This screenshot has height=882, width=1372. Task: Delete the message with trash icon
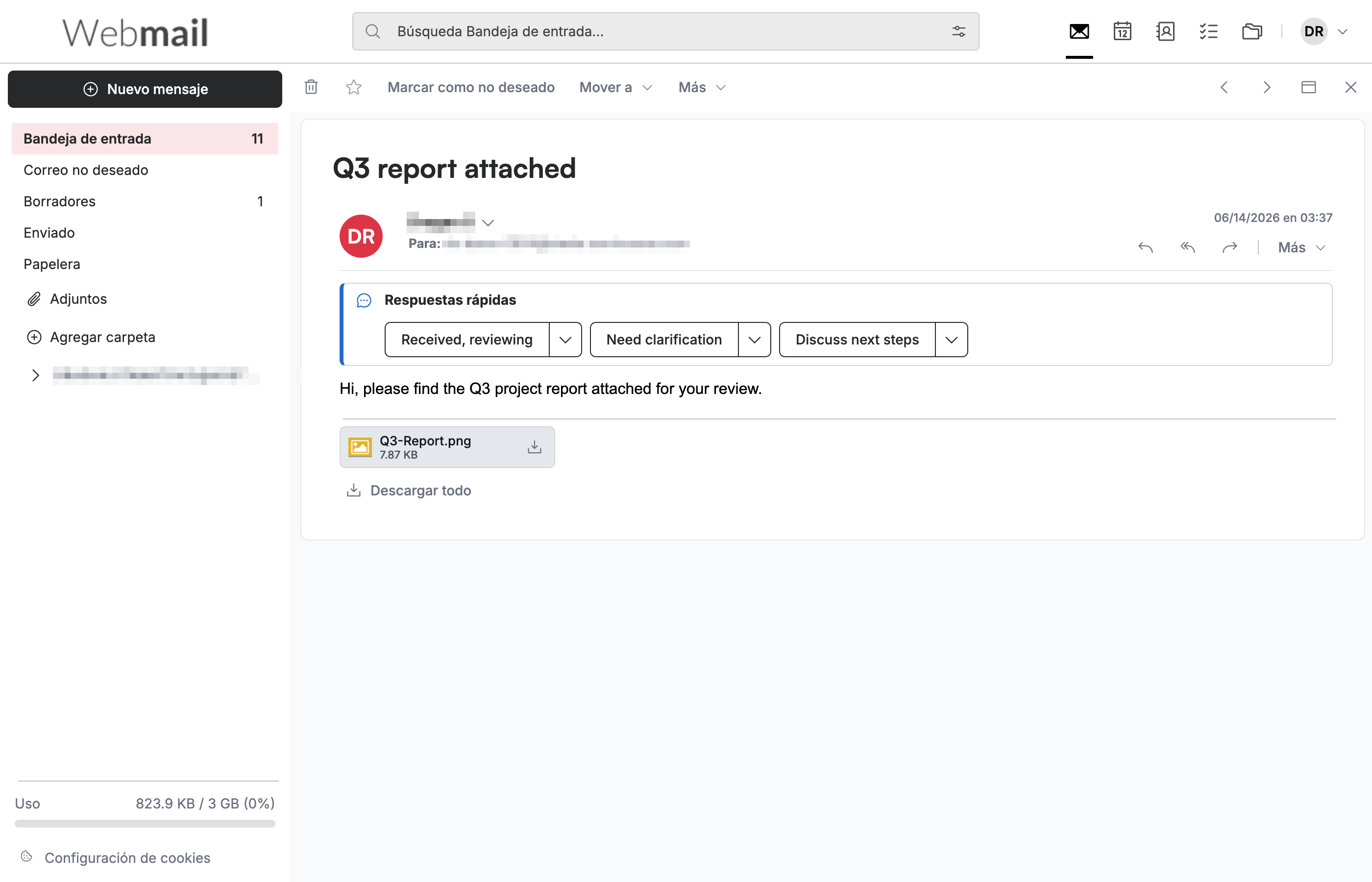click(x=311, y=87)
